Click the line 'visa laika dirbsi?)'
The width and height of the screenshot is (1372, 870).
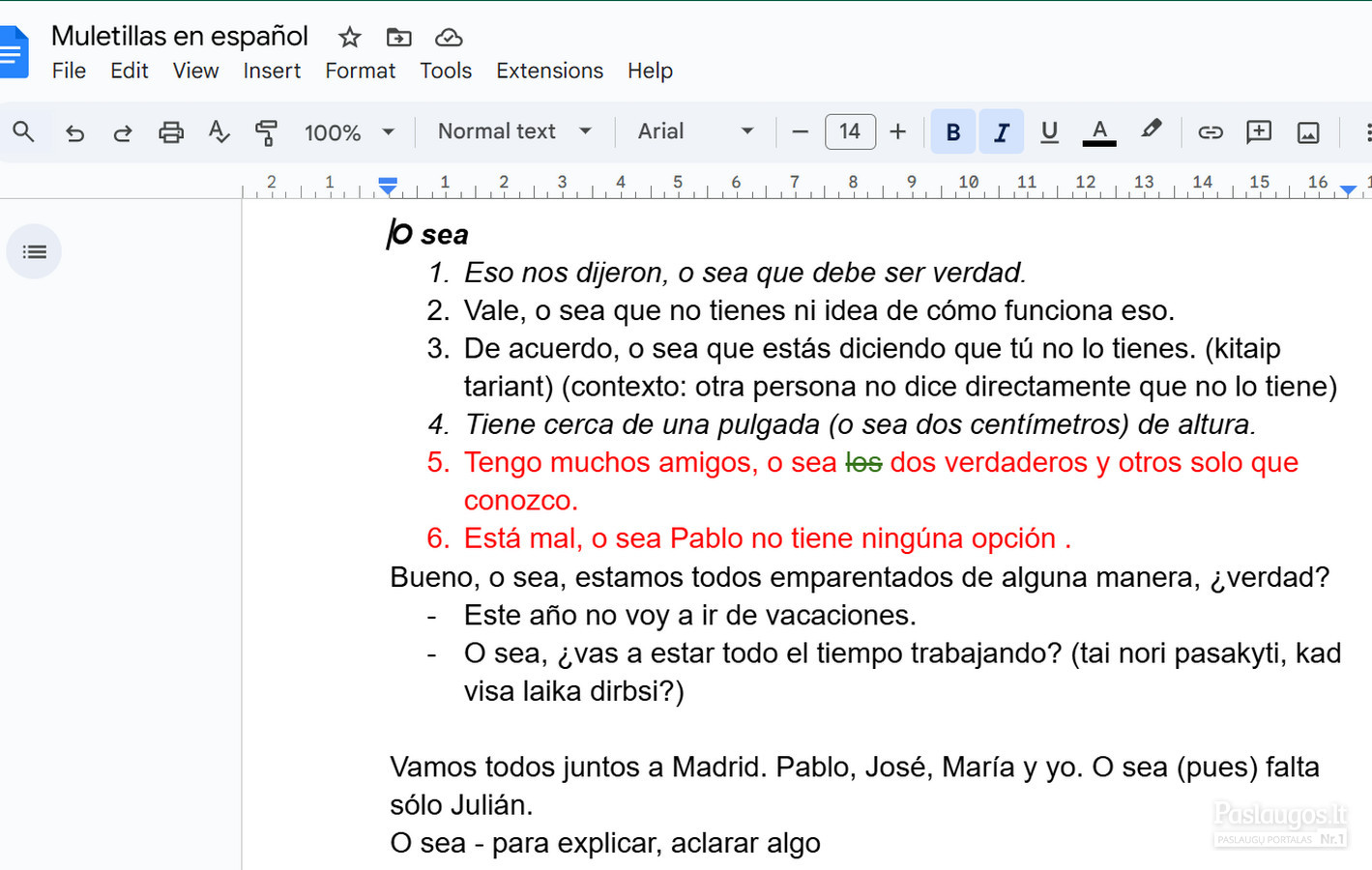(574, 691)
